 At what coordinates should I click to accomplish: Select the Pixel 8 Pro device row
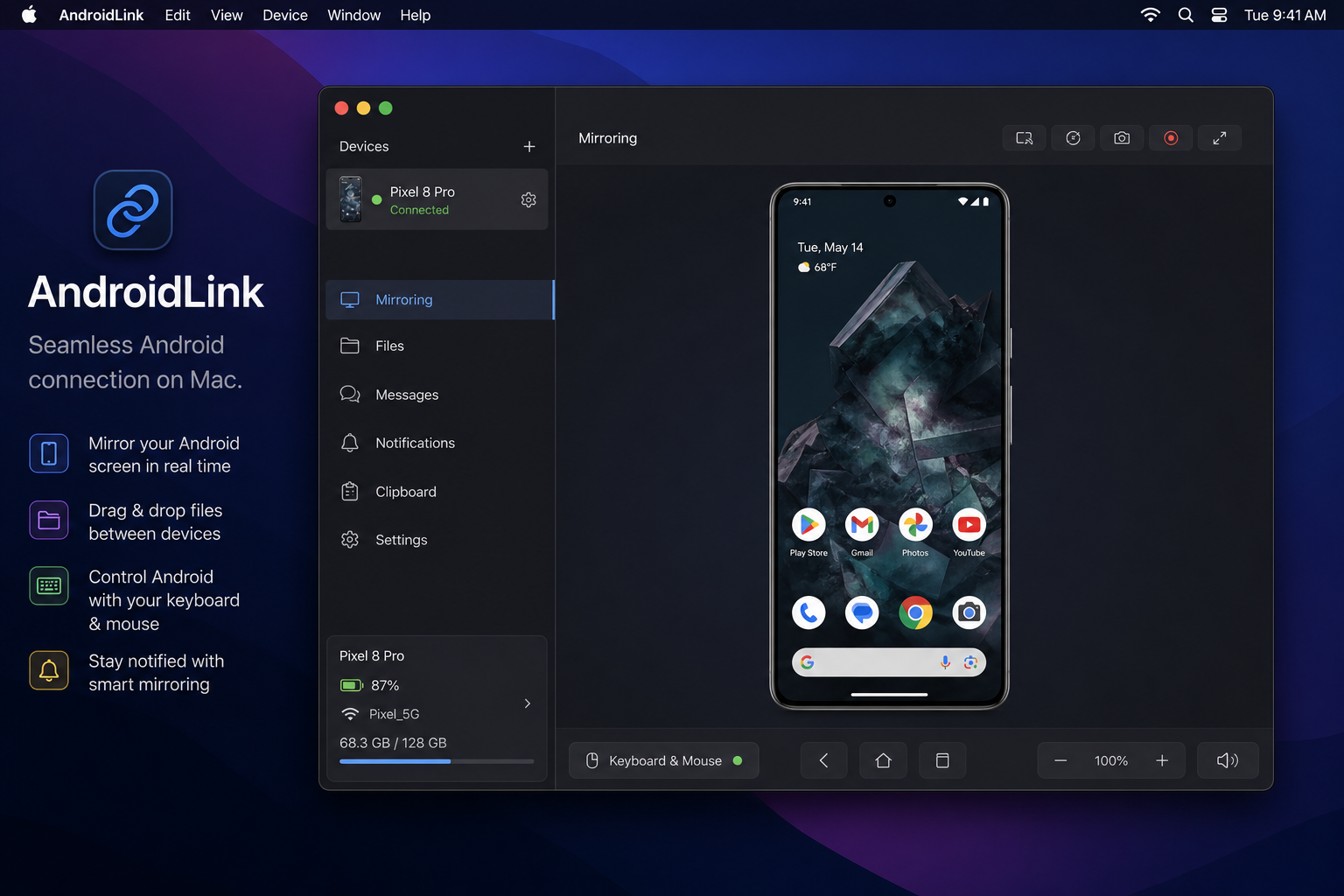tap(437, 199)
